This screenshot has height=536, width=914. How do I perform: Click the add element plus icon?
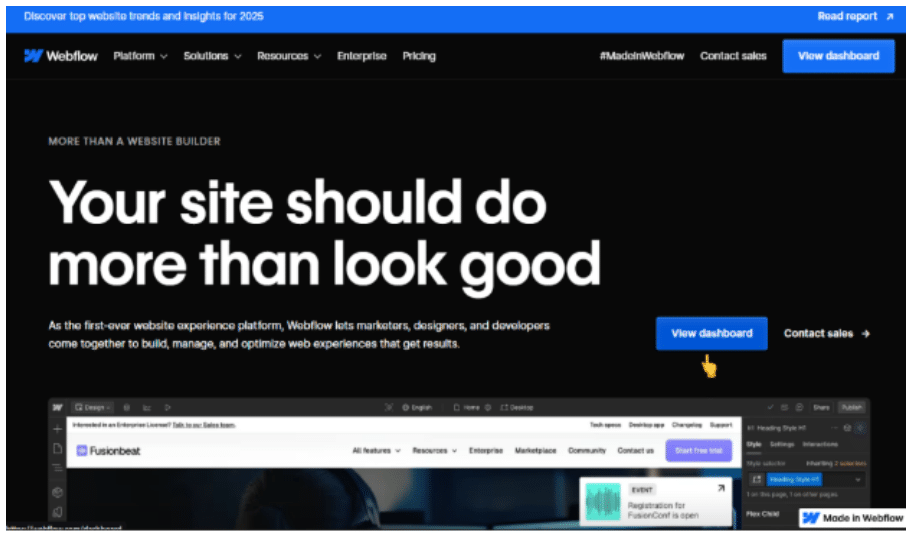[x=58, y=427]
